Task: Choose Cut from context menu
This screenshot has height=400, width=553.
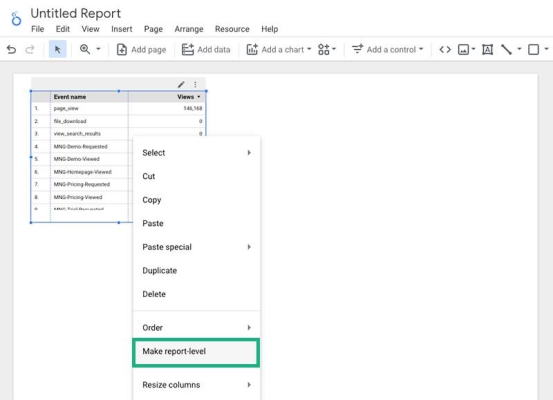Action: point(196,176)
